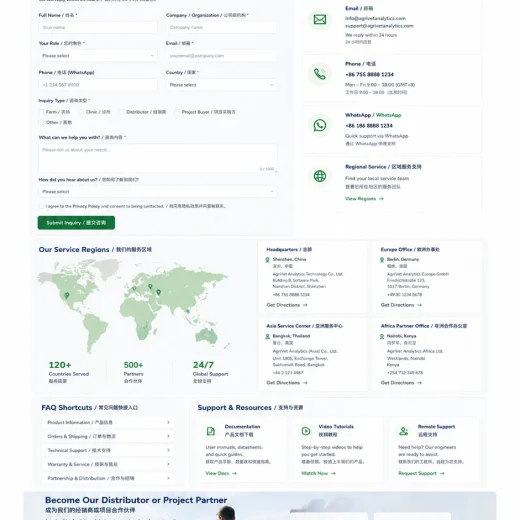Check the Distributor inquiry type checkbox
Screen dimensions: 520x520
click(122, 112)
